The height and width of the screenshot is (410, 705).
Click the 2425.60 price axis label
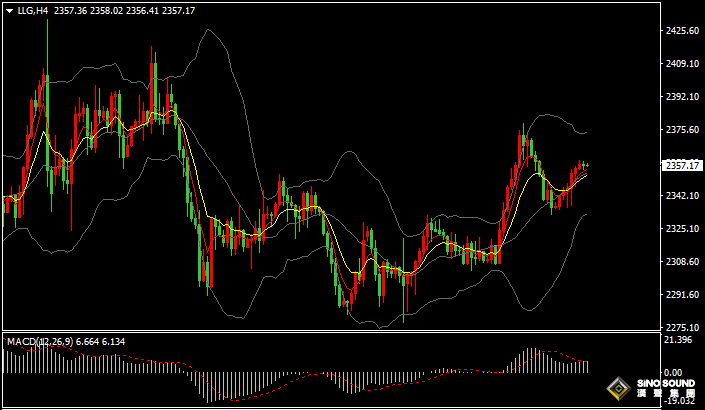682,31
